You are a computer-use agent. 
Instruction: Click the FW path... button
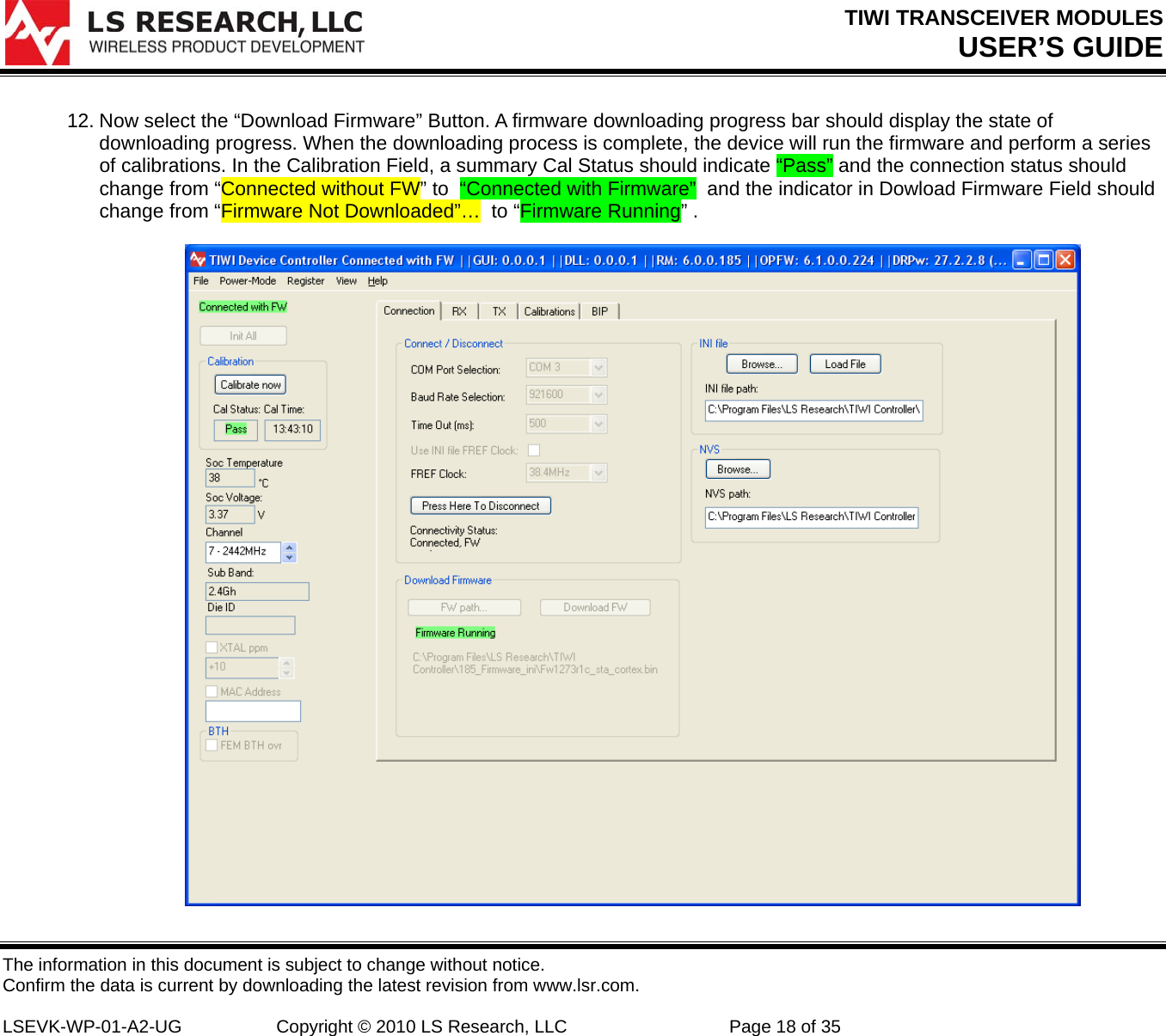(464, 608)
